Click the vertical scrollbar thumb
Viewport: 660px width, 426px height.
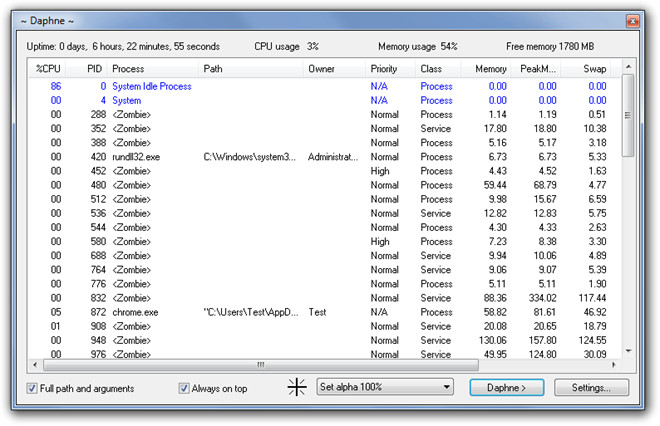tap(628, 115)
